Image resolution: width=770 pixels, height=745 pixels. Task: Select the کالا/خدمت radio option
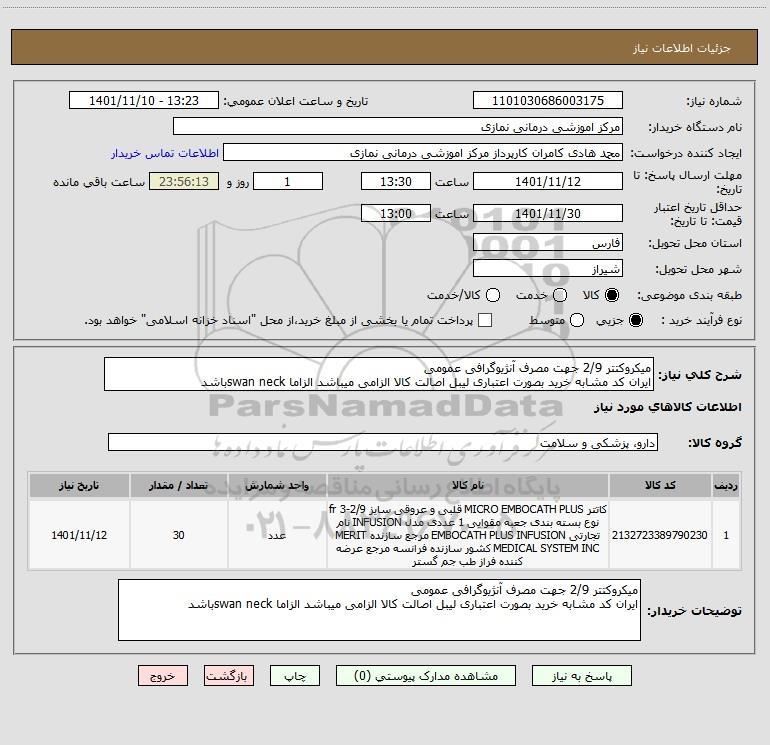[493, 295]
